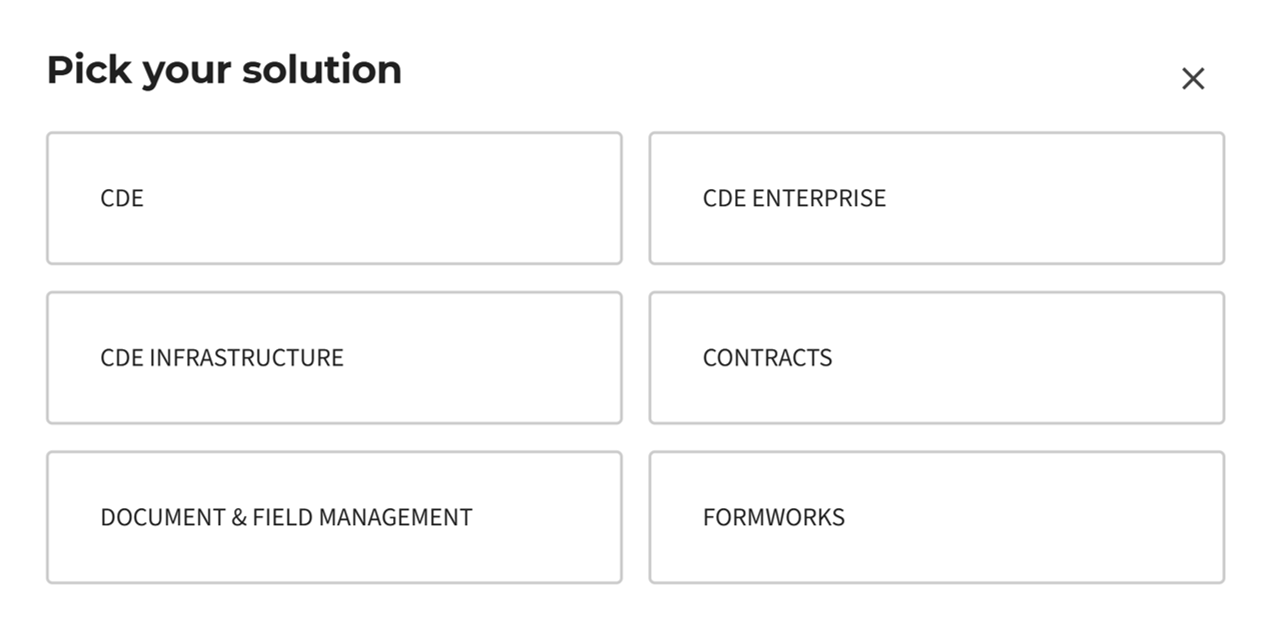Click the CONTRACTS label text

767,358
